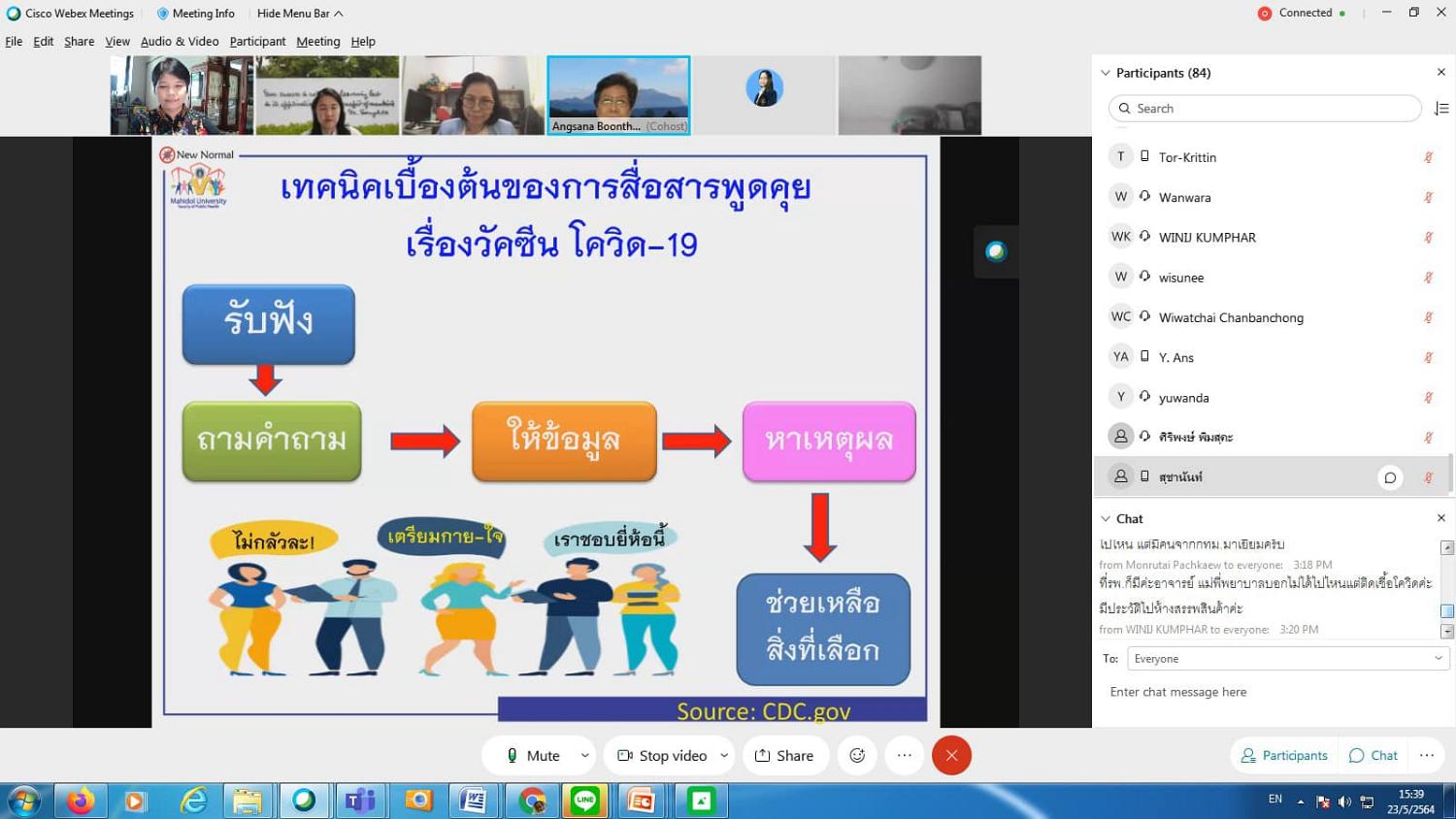This screenshot has width=1456, height=819.
Task: Click chat bubble icon on highlighted participant row
Action: [1390, 477]
